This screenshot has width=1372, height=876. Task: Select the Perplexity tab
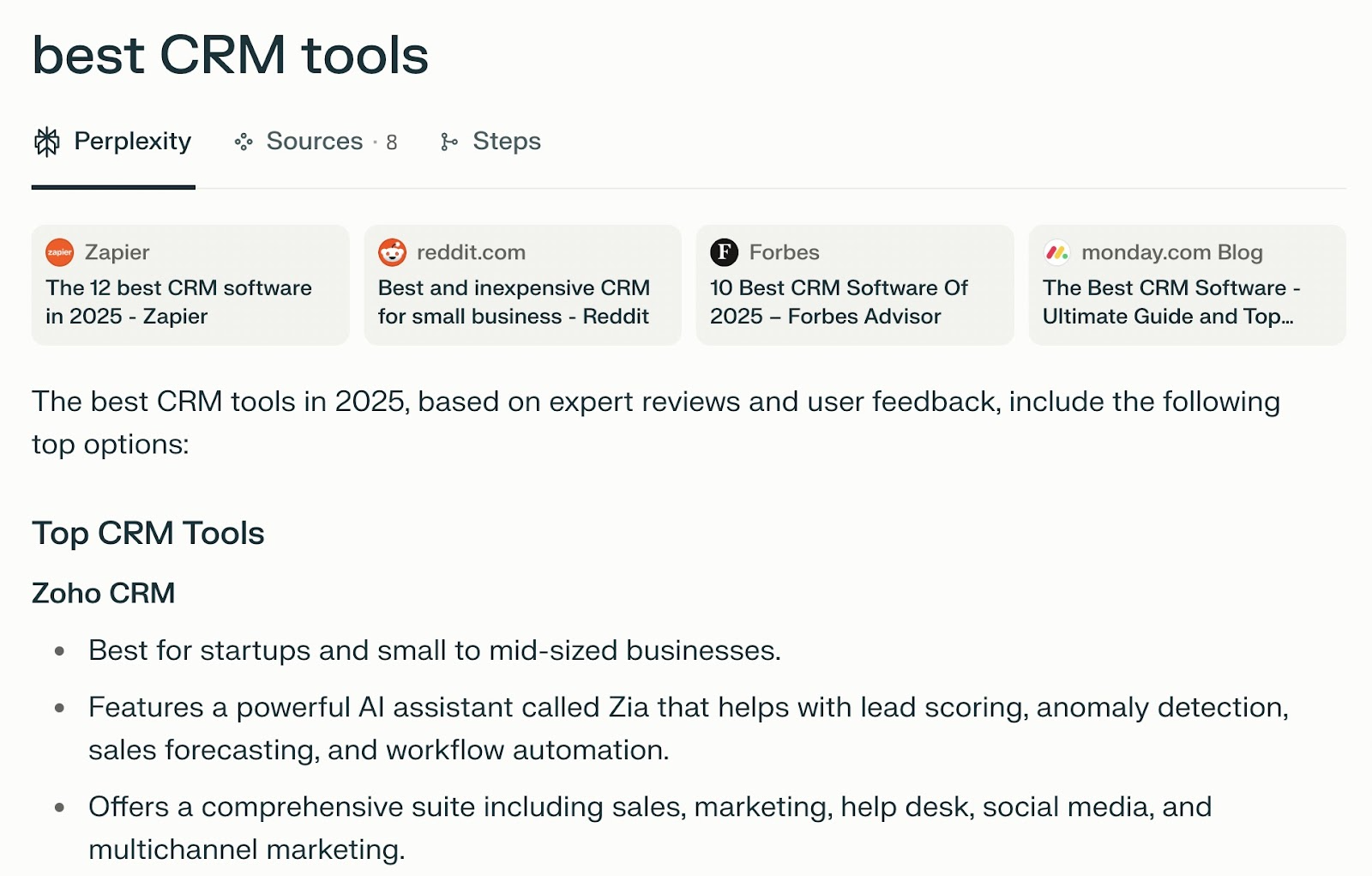coord(131,141)
